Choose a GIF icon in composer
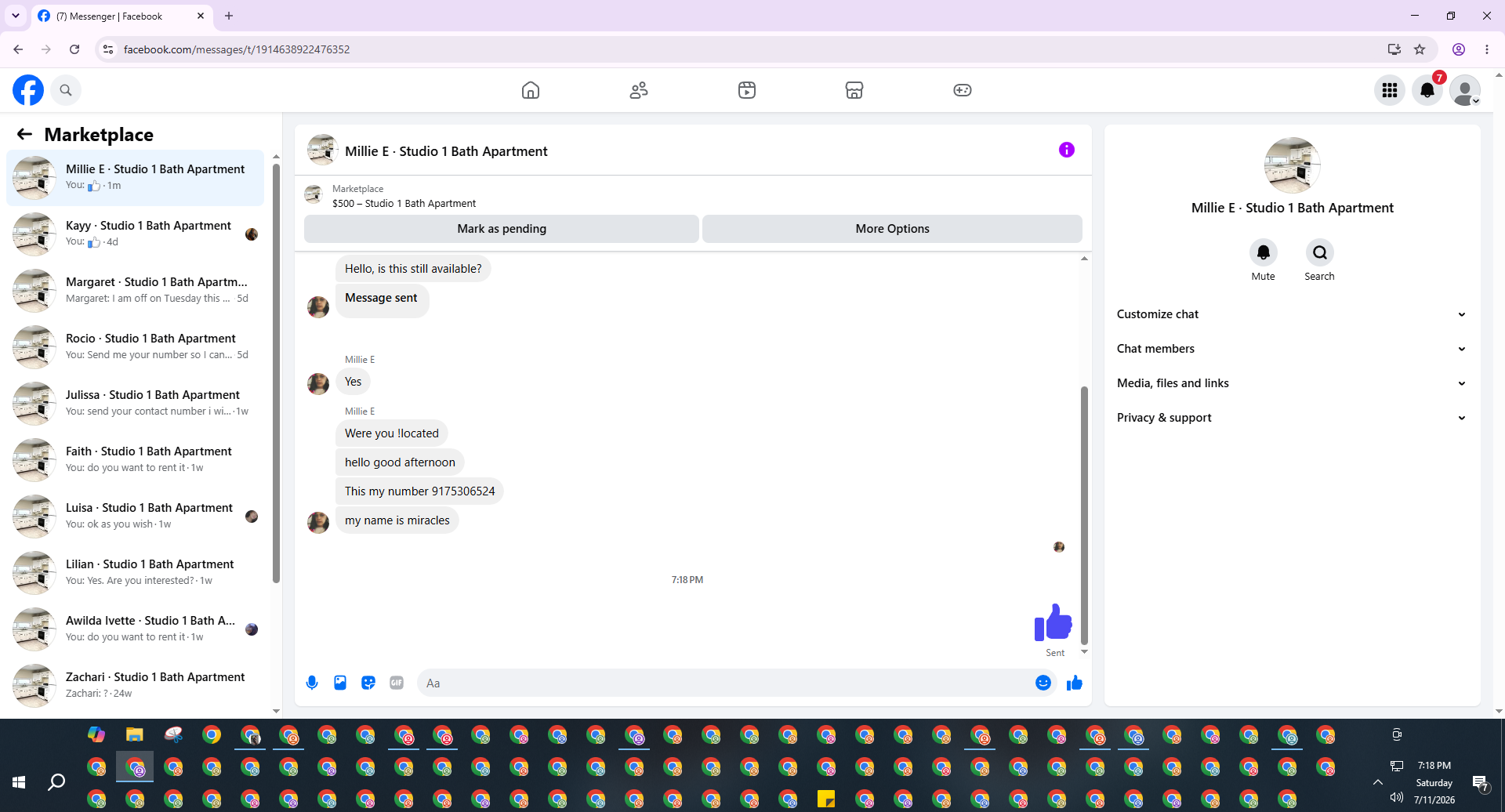1505x812 pixels. (397, 683)
